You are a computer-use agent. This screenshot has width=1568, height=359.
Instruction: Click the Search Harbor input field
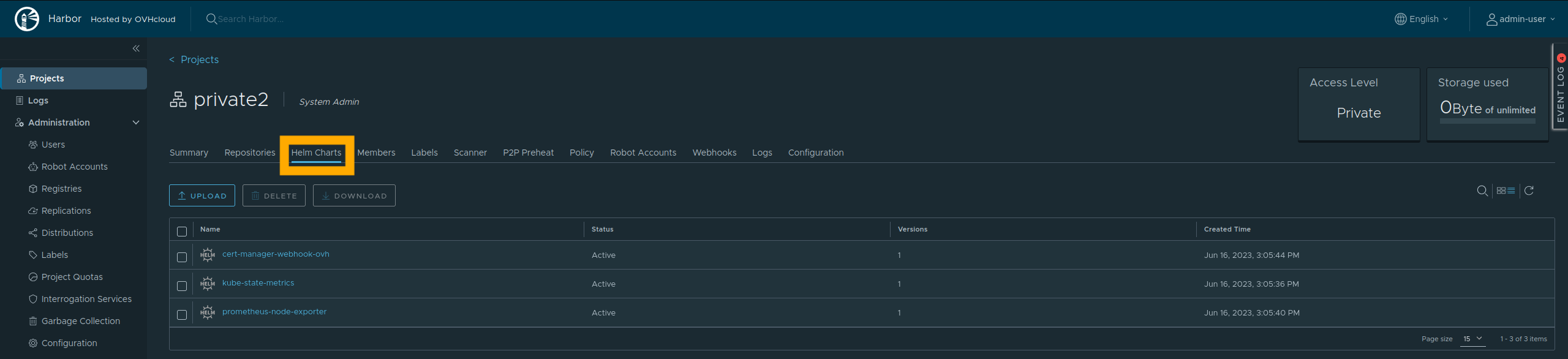[251, 19]
